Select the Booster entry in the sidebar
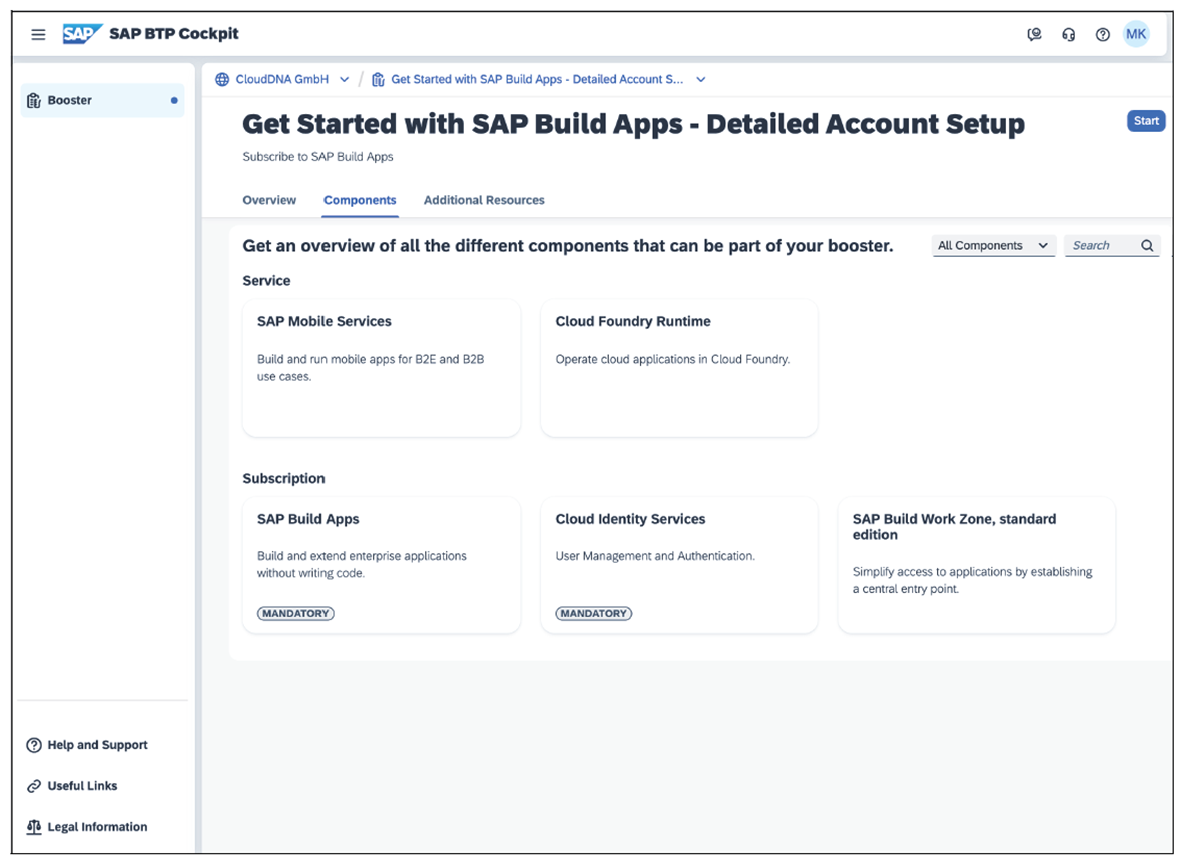Viewport: 1186px width, 868px height. pos(69,100)
